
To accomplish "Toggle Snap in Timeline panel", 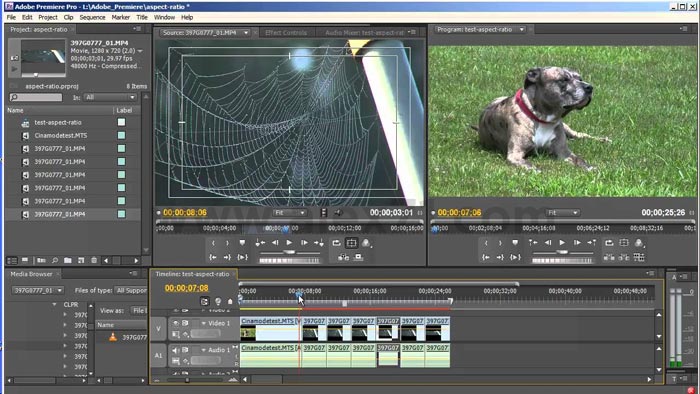I will tap(204, 302).
